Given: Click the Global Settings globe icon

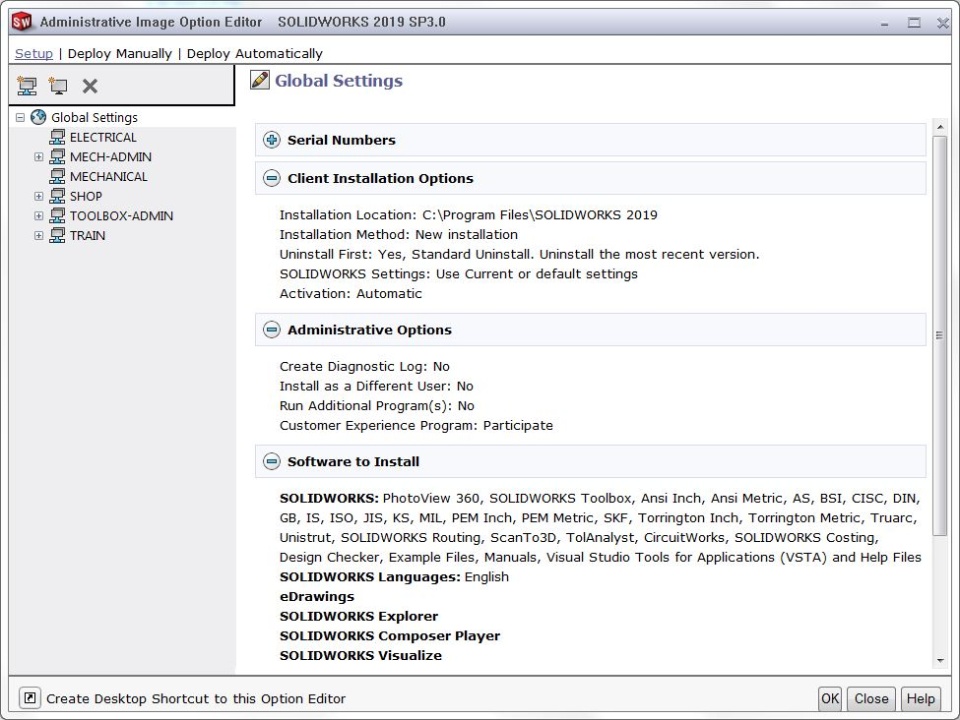Looking at the screenshot, I should (x=39, y=117).
